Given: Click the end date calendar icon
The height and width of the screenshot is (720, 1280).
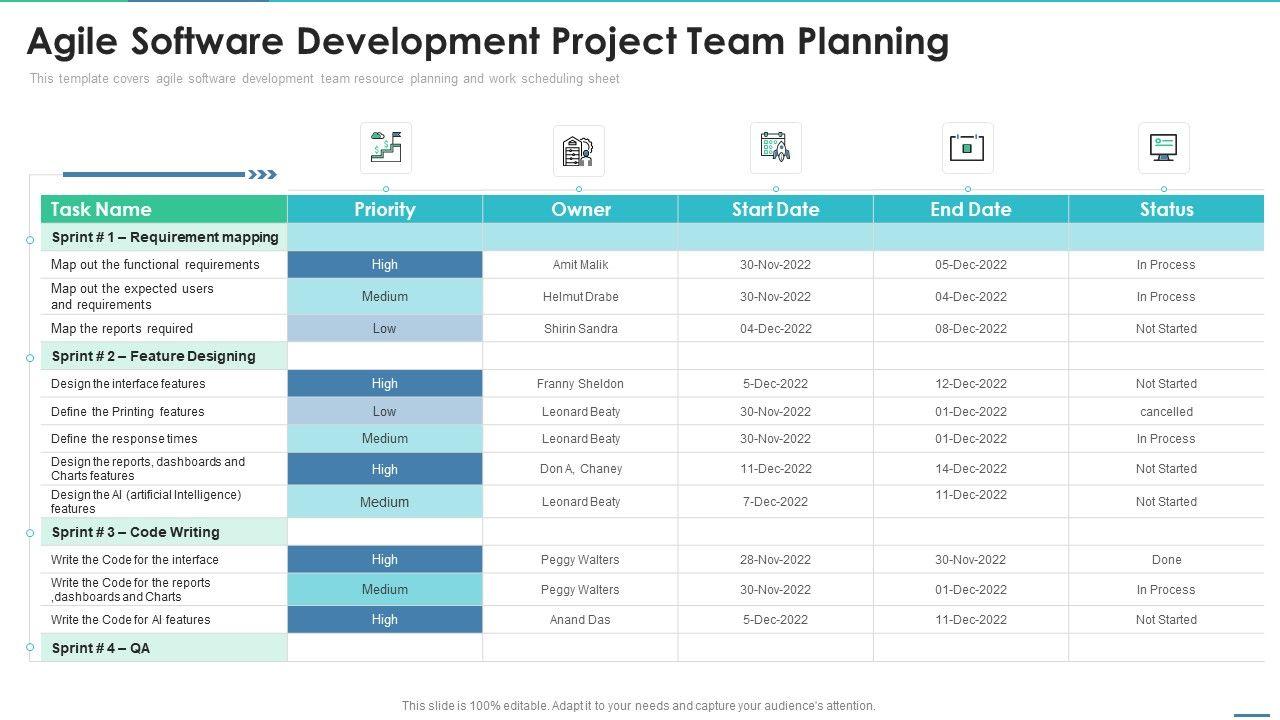Looking at the screenshot, I should click(967, 148).
